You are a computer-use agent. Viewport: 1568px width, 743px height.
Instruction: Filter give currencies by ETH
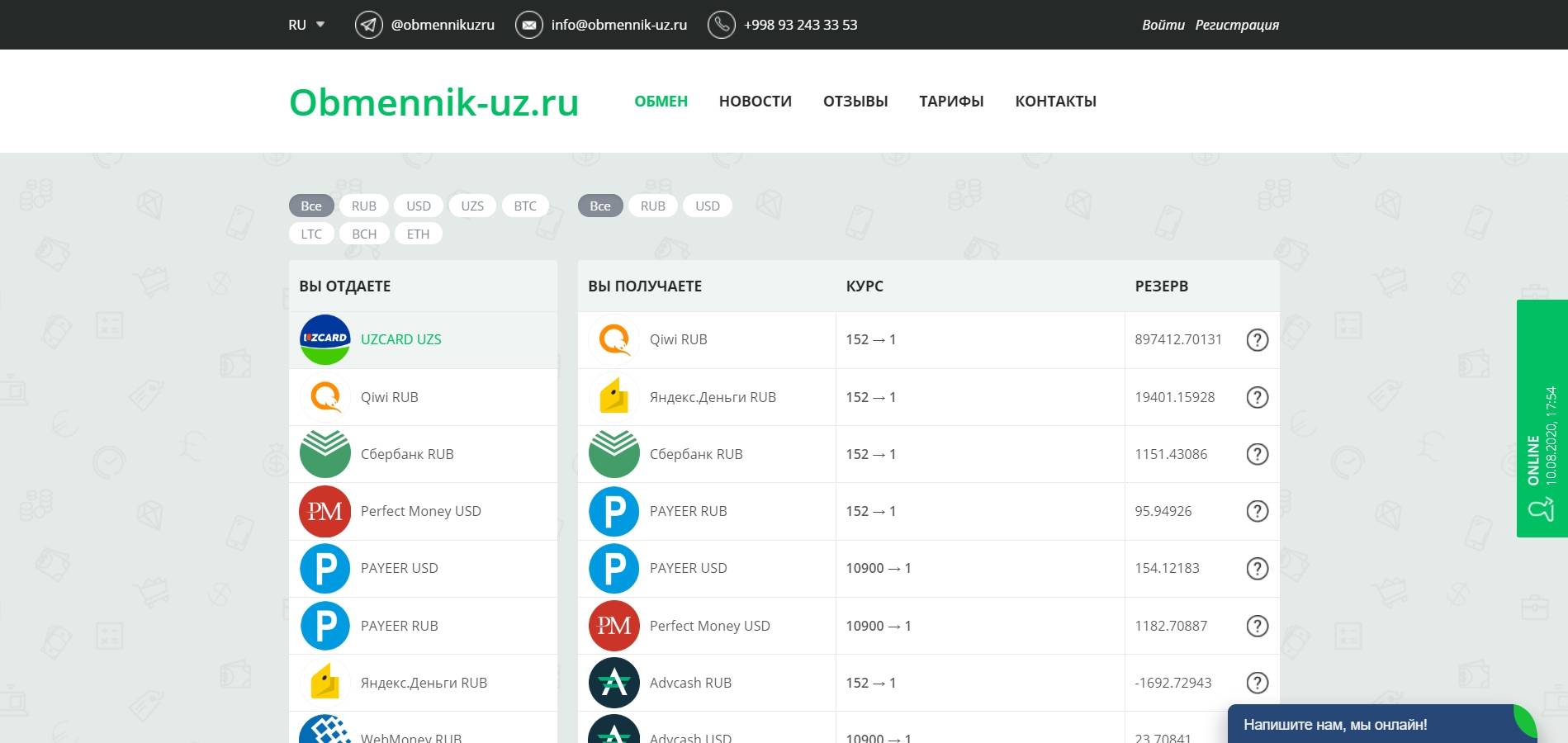[419, 234]
